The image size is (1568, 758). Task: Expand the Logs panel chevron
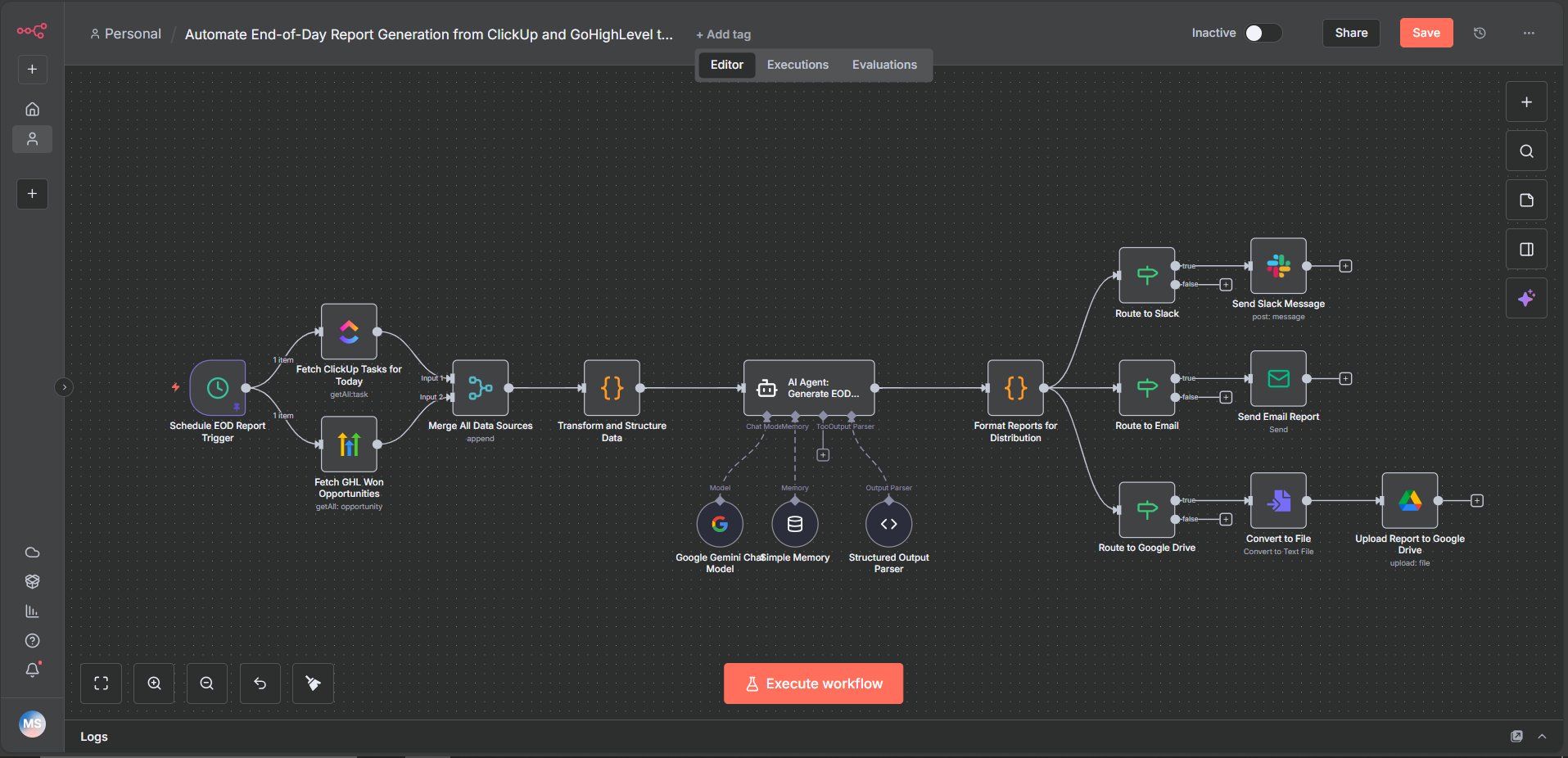(x=1542, y=737)
